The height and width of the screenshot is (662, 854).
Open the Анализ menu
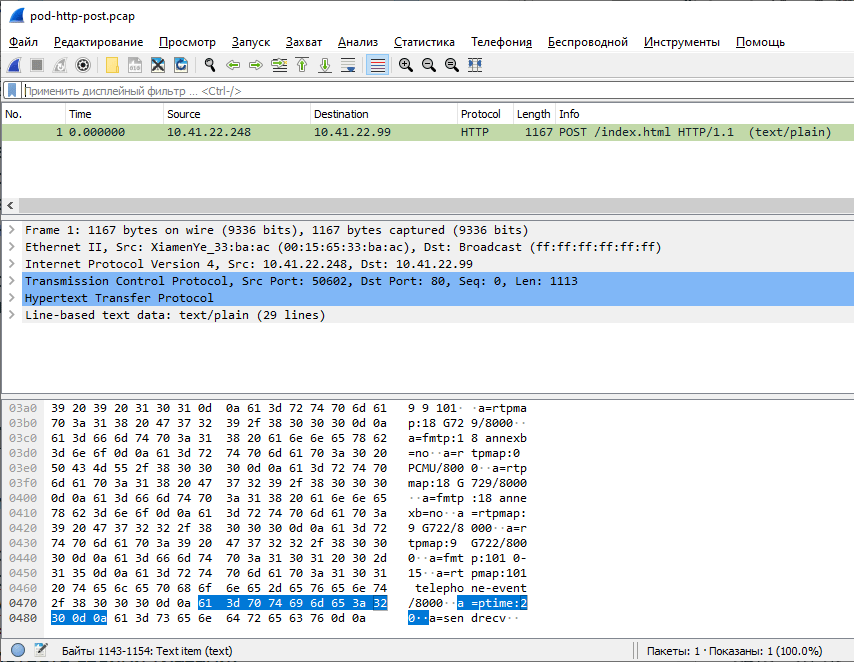pyautogui.click(x=358, y=42)
